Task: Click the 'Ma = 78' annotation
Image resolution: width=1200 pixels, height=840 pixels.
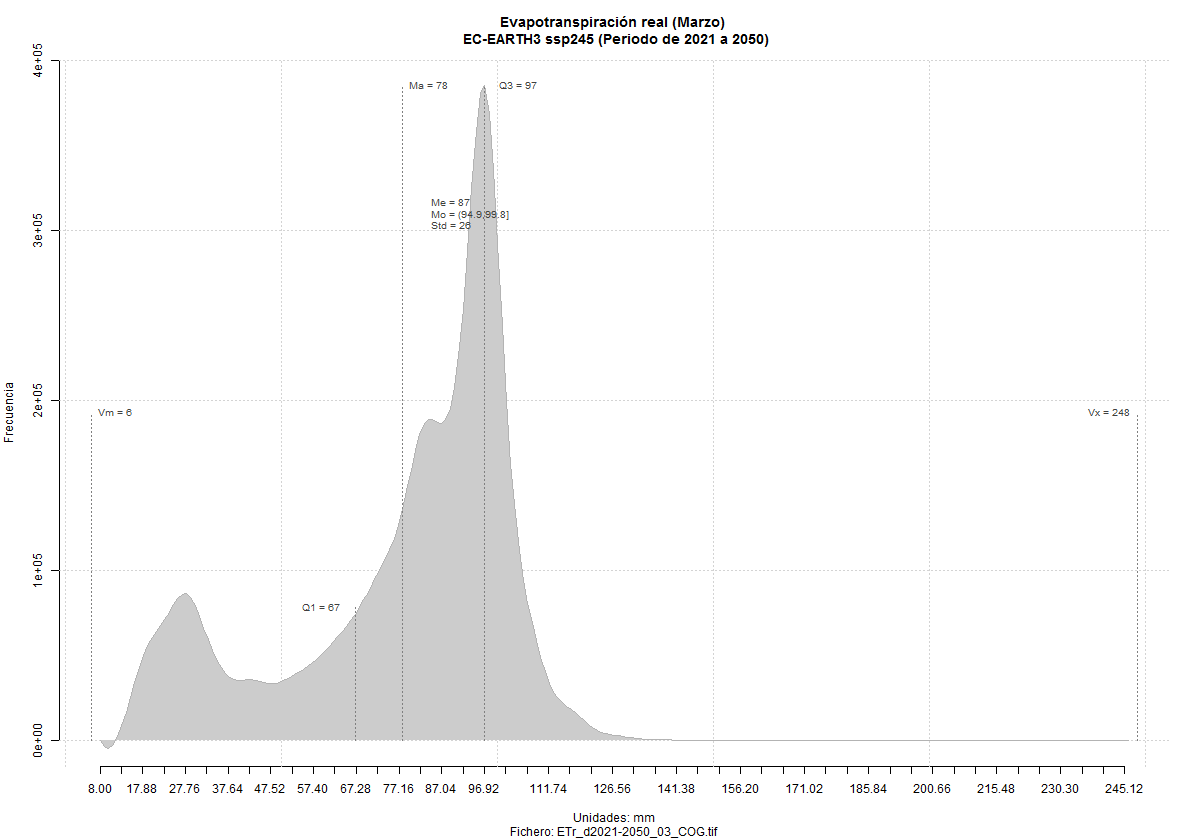Action: [428, 86]
